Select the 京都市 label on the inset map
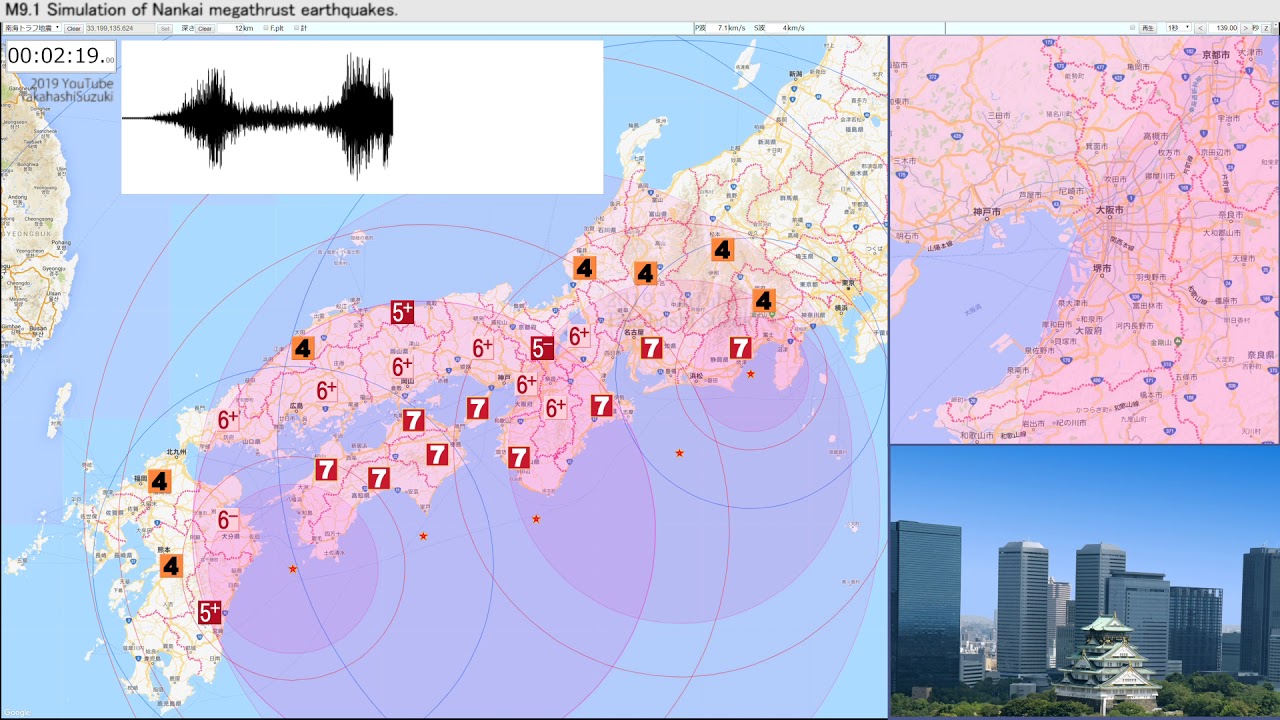Image resolution: width=1280 pixels, height=720 pixels. click(x=1216, y=55)
